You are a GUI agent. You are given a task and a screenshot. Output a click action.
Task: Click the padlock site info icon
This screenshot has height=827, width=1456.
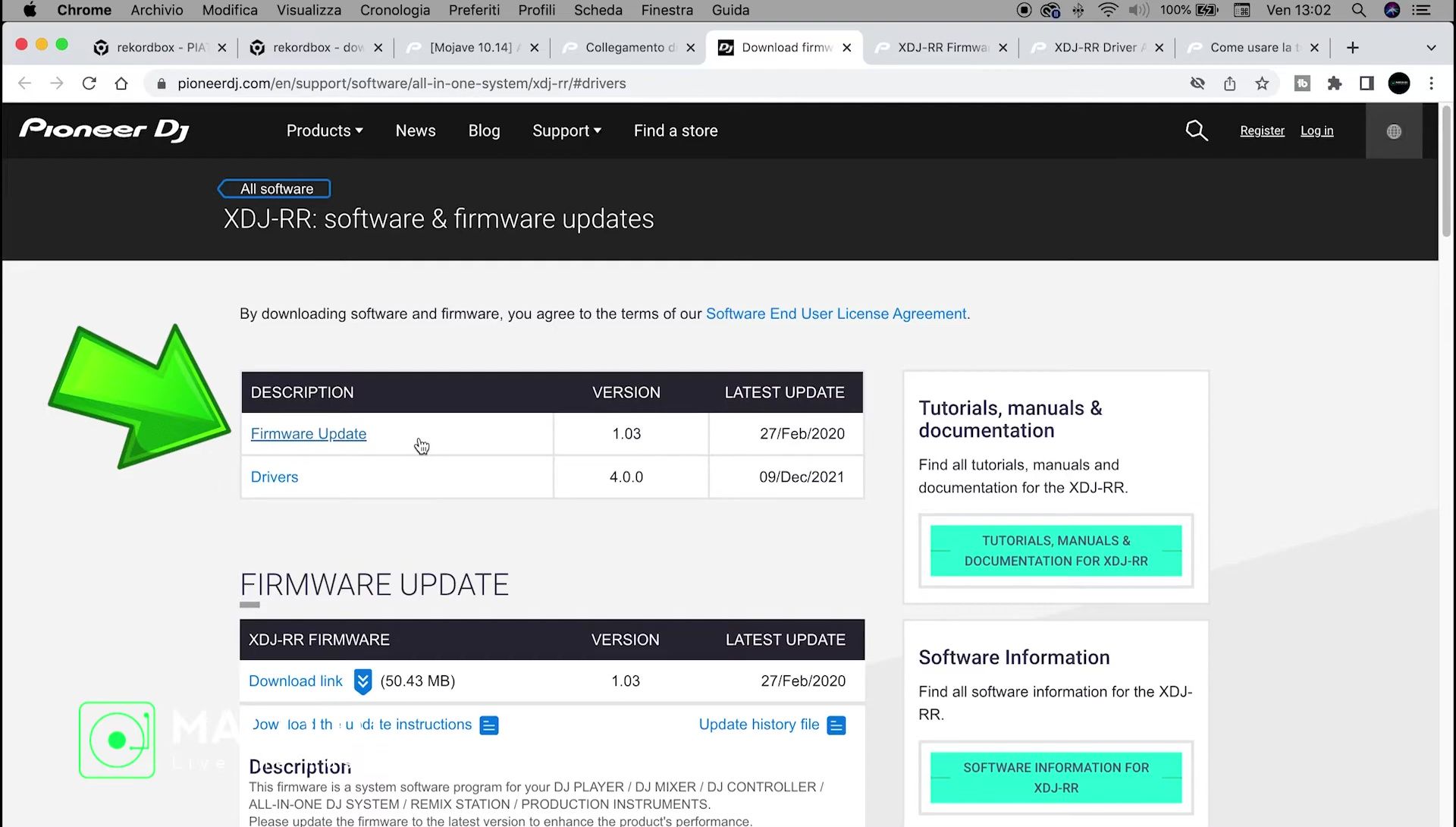161,83
